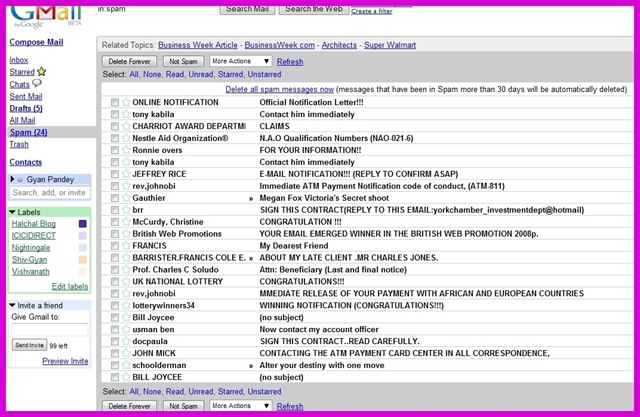
Task: Open the Trash folder
Action: coord(19,144)
